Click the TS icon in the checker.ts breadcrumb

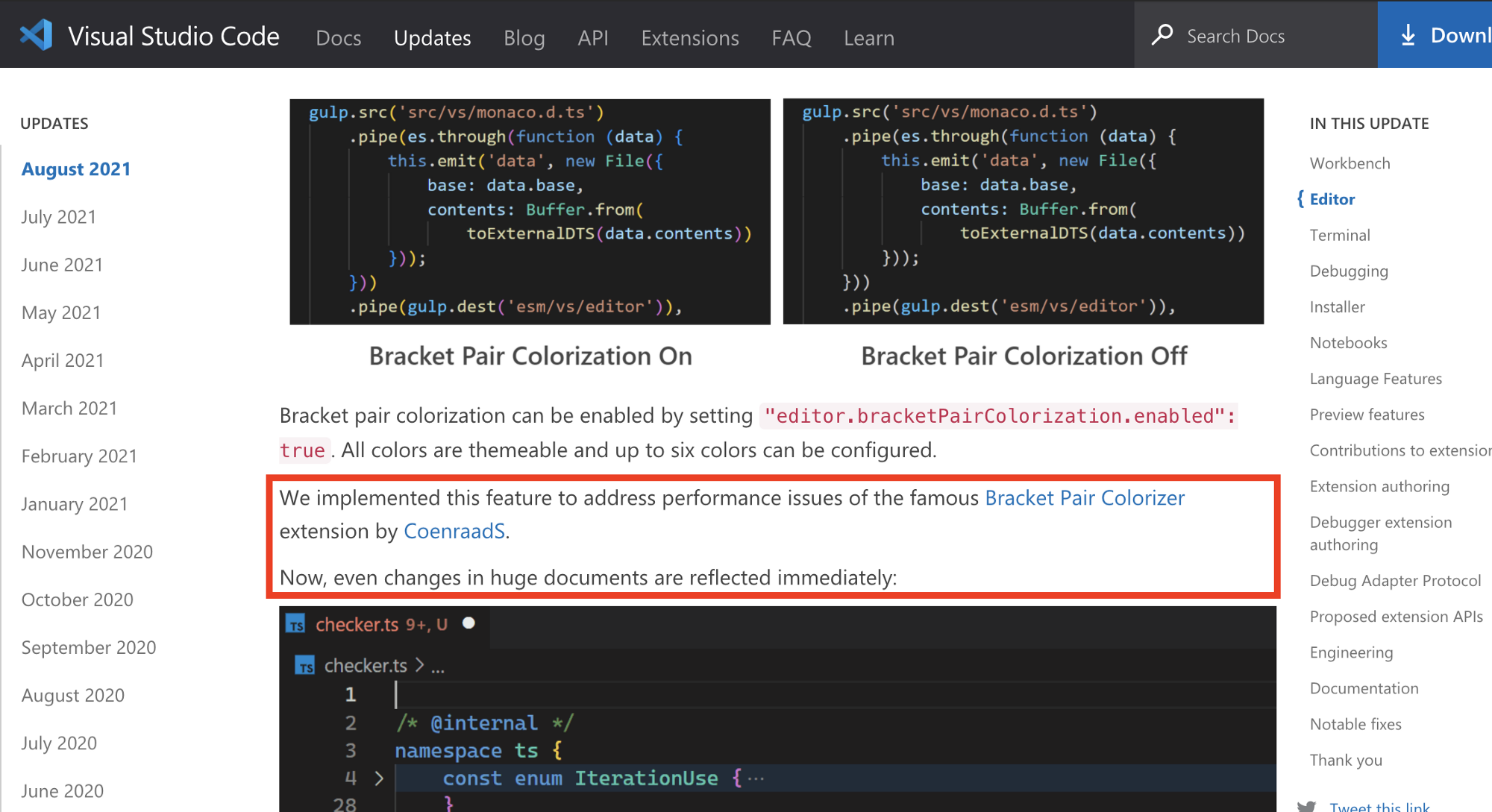pyautogui.click(x=305, y=665)
